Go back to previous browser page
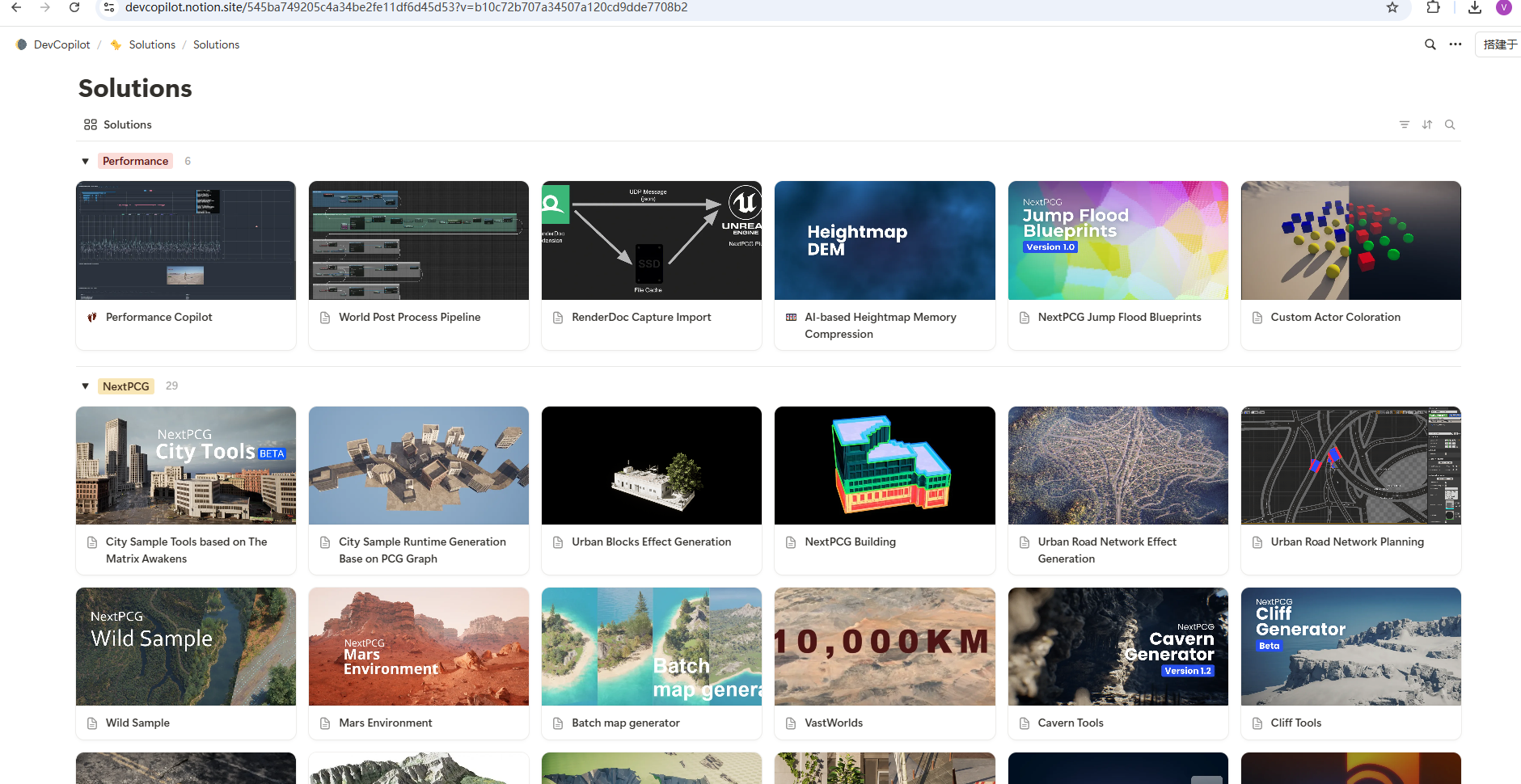Image resolution: width=1521 pixels, height=784 pixels. pyautogui.click(x=16, y=7)
